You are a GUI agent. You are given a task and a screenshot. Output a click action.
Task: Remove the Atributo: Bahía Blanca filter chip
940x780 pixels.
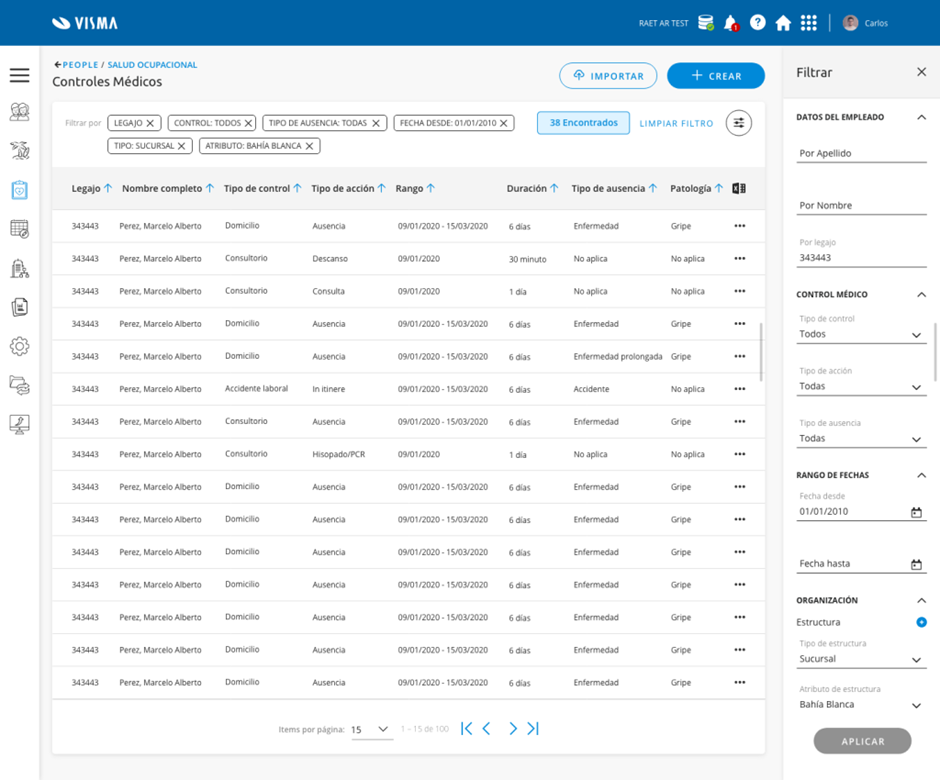(x=310, y=146)
